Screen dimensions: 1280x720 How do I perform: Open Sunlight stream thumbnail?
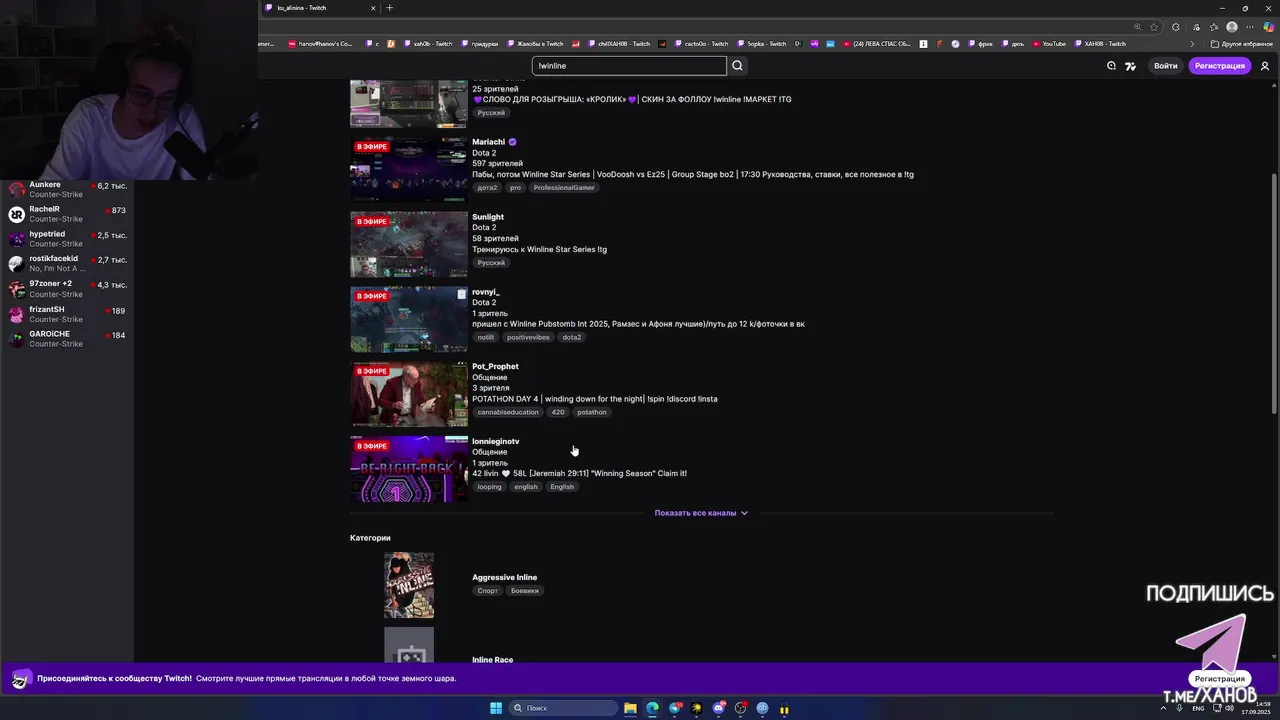pos(408,244)
